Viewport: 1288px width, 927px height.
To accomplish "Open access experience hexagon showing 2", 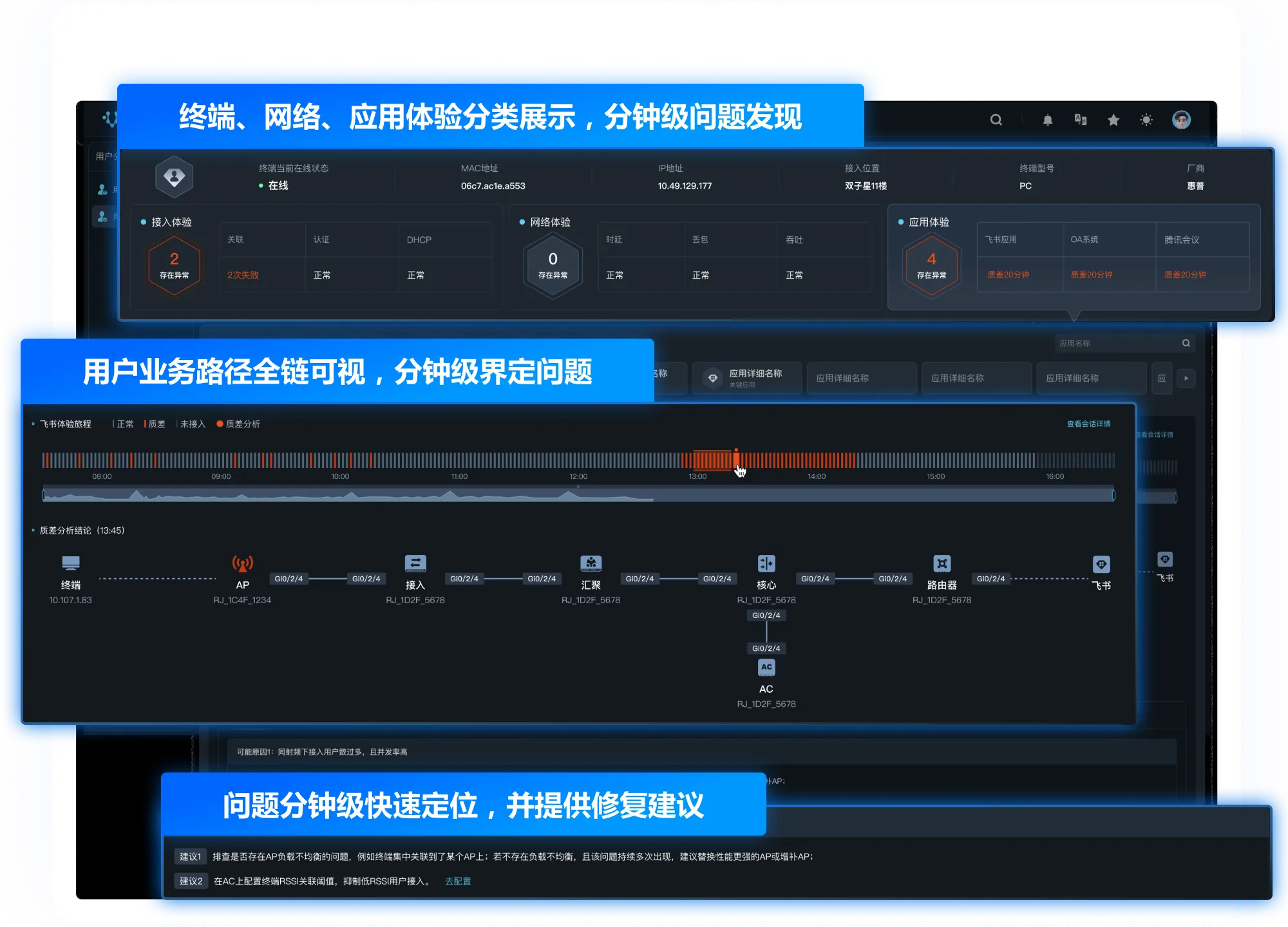I will click(x=174, y=265).
